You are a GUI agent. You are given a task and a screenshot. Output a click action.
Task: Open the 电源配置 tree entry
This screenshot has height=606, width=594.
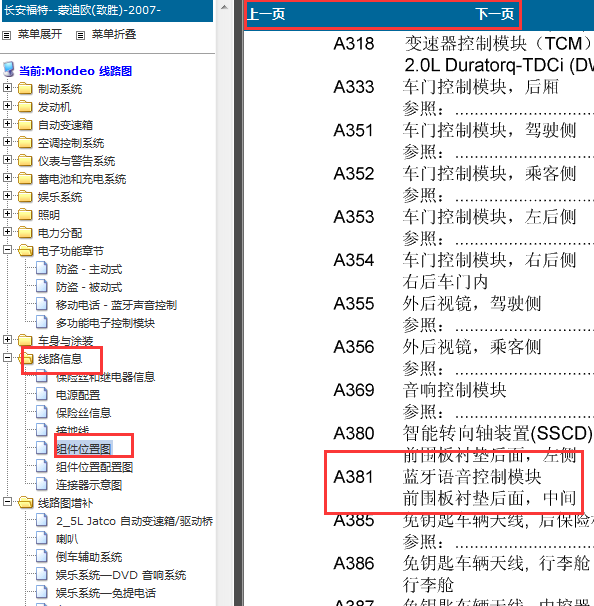78,395
